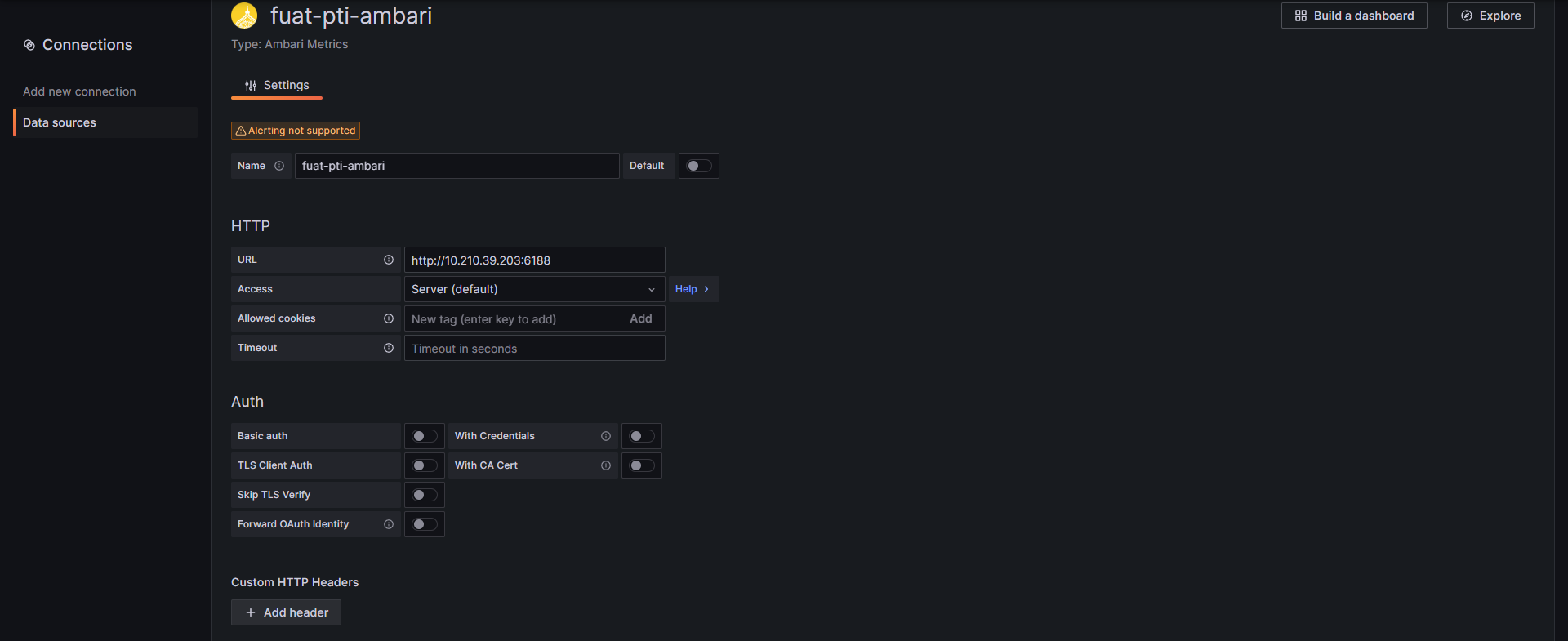Click the Timeout in seconds input field

click(x=534, y=348)
